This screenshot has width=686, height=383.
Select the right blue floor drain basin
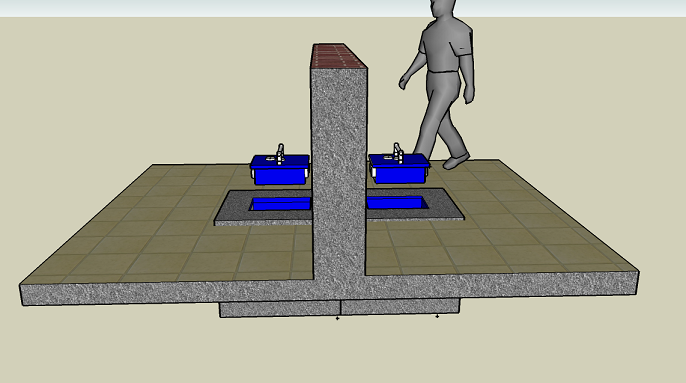(x=397, y=203)
